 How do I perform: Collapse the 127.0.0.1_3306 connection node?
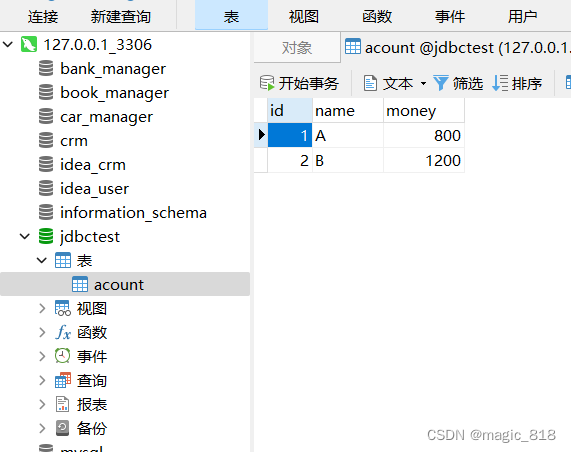(8, 44)
